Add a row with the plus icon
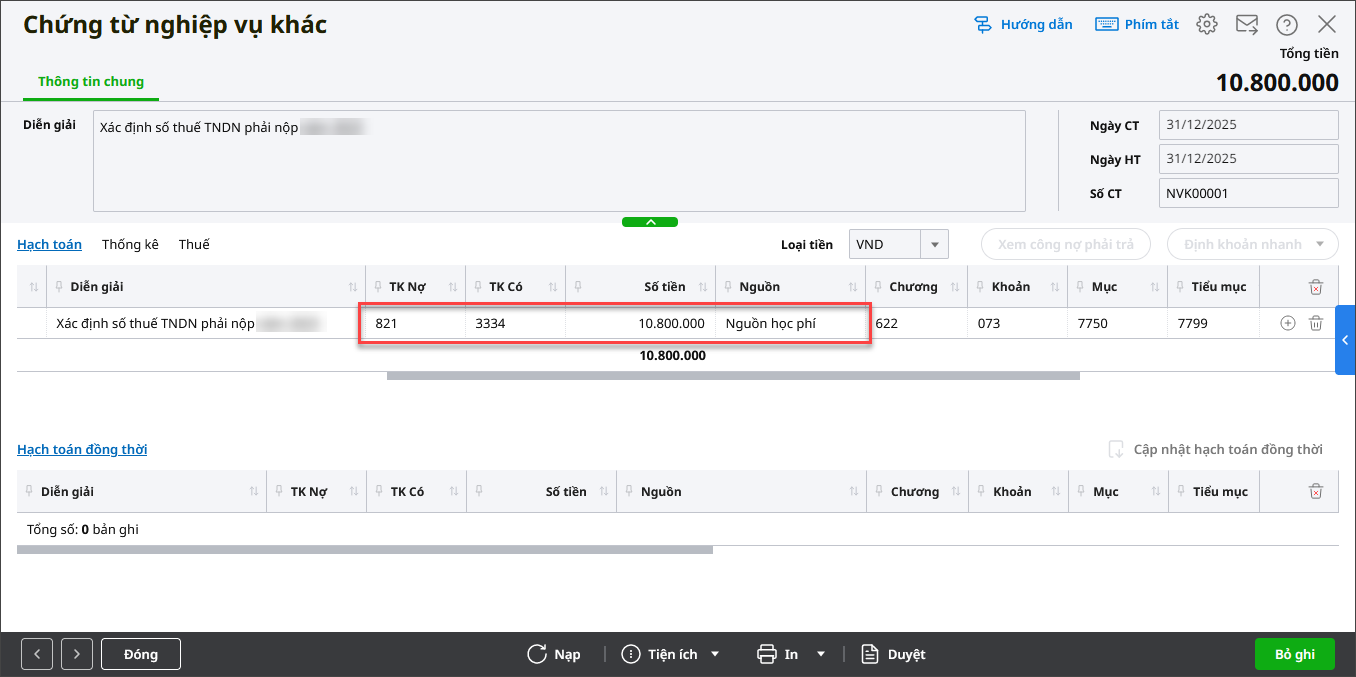Image resolution: width=1356 pixels, height=677 pixels. point(1288,323)
